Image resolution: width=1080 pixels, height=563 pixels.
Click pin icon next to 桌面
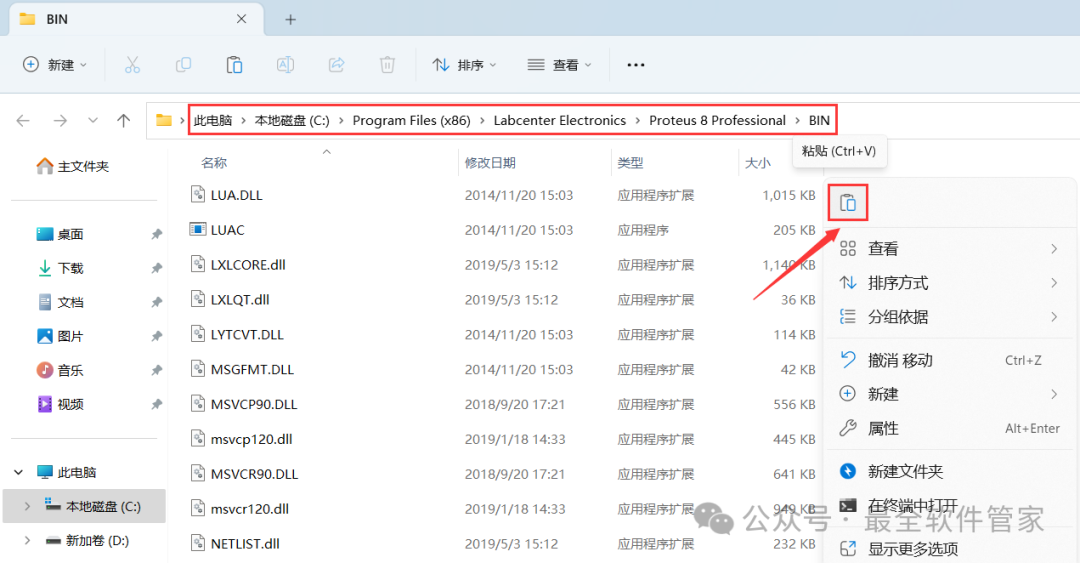[x=156, y=234]
